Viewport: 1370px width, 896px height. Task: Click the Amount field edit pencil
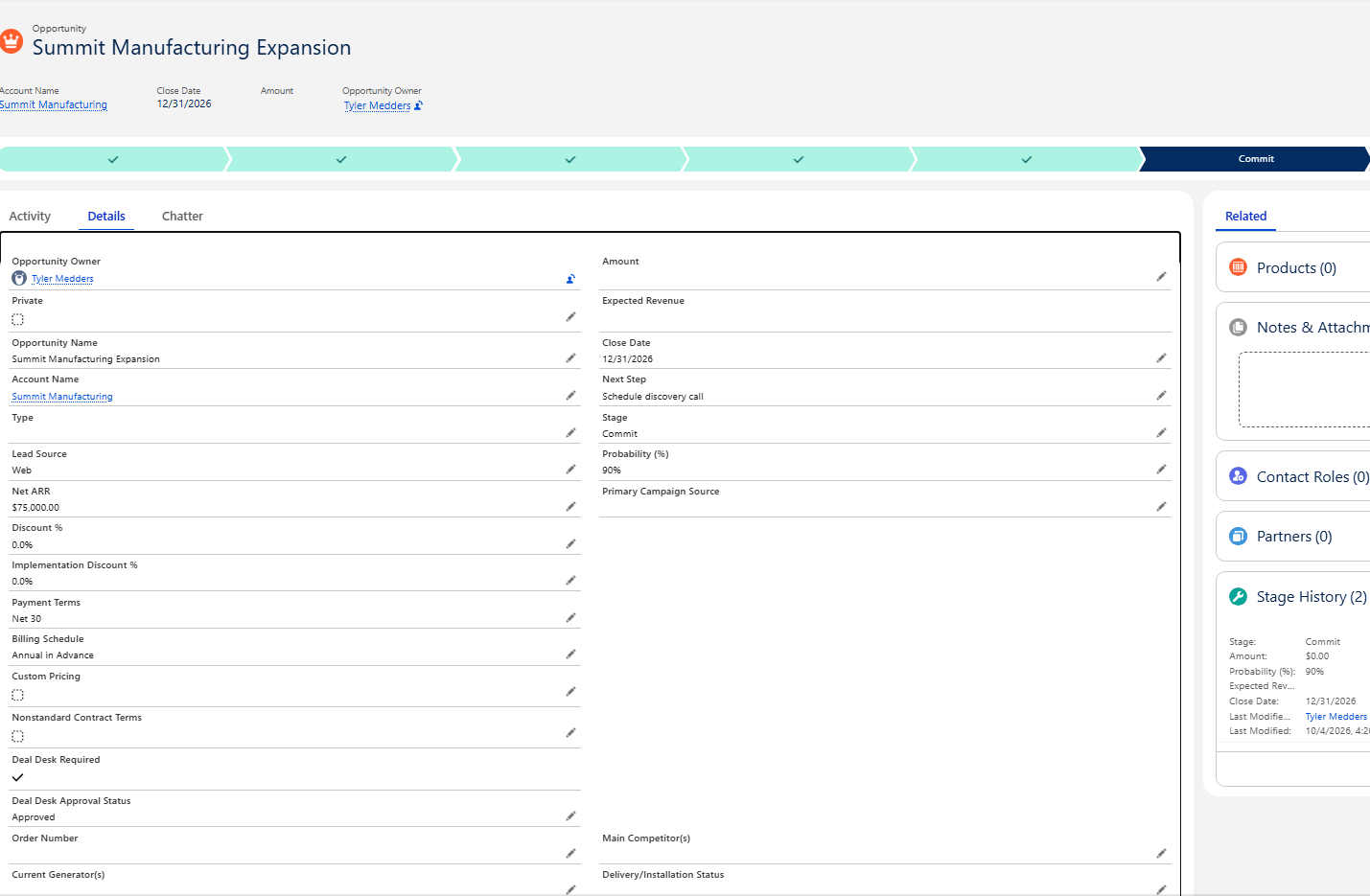(1161, 276)
